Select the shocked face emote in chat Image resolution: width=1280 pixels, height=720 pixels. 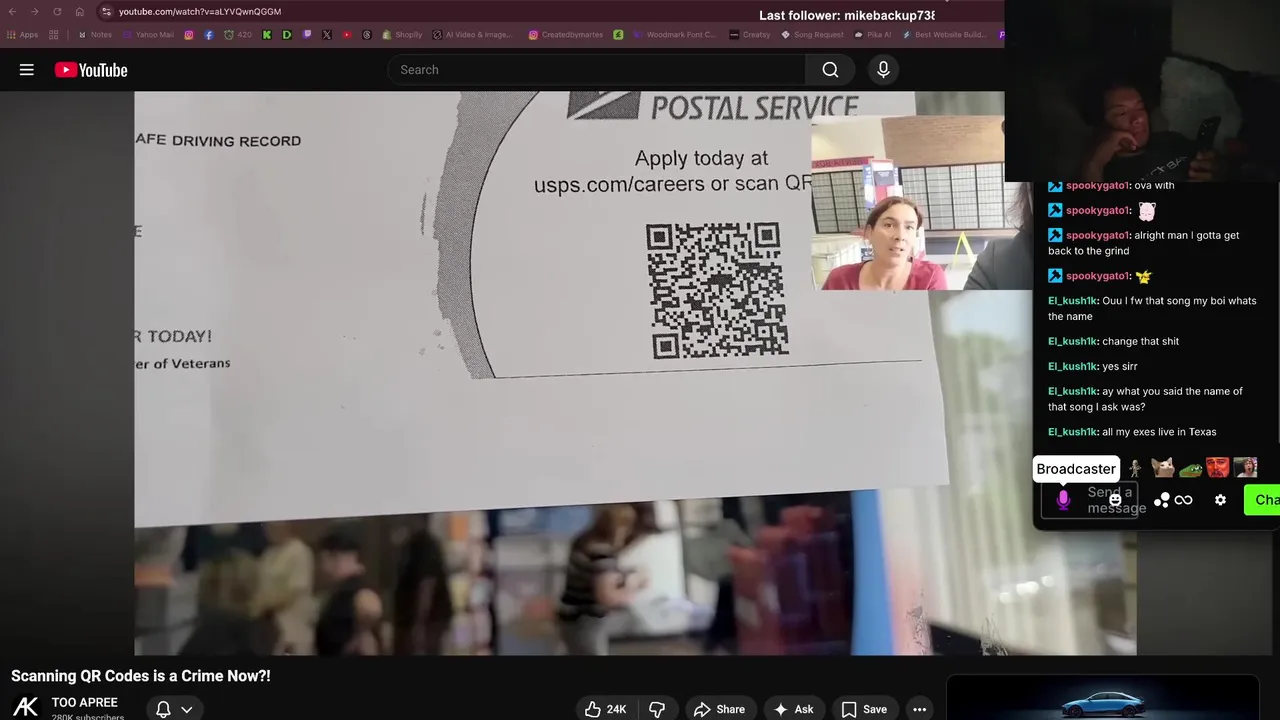(x=1245, y=467)
